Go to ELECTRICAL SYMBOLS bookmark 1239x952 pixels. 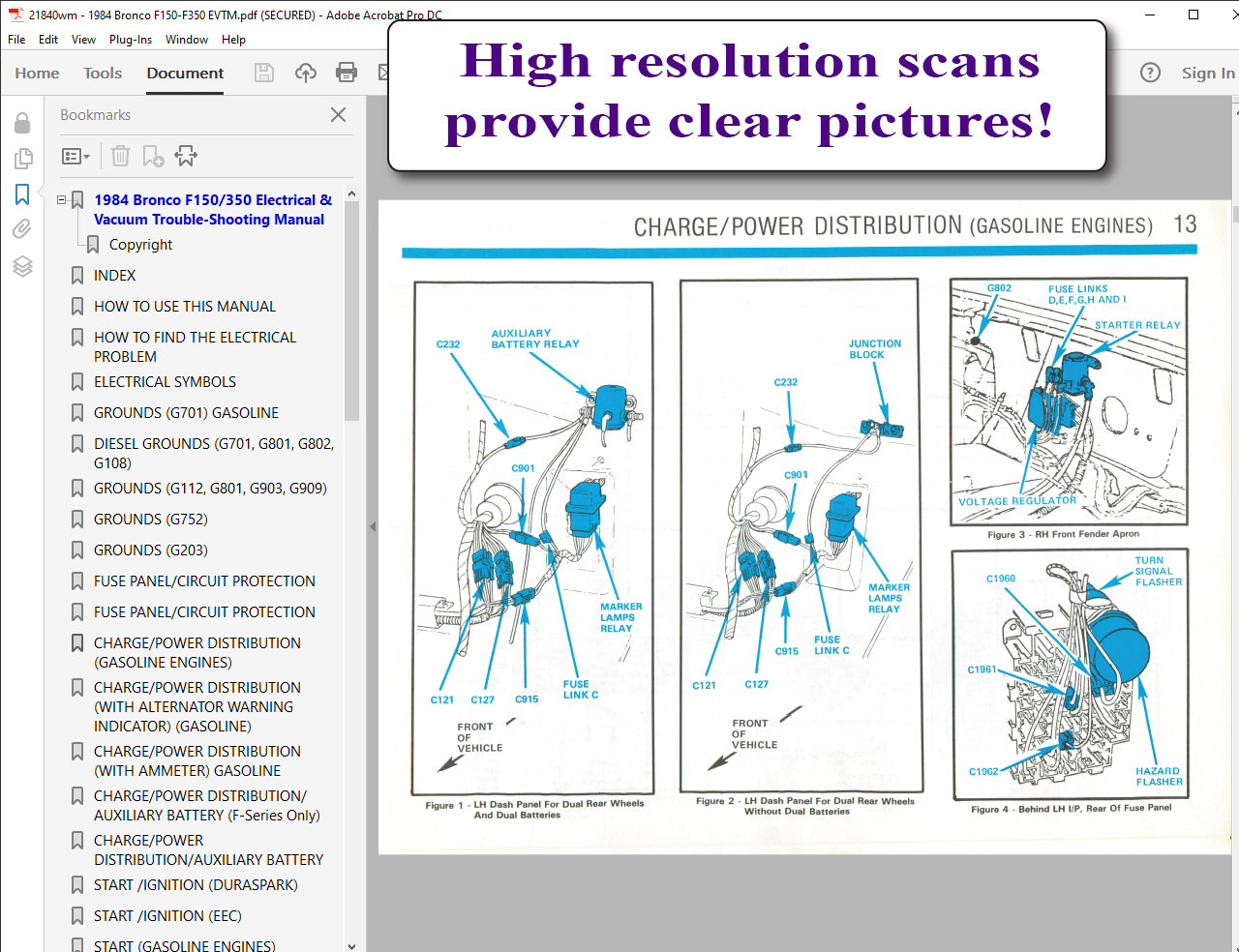click(165, 382)
